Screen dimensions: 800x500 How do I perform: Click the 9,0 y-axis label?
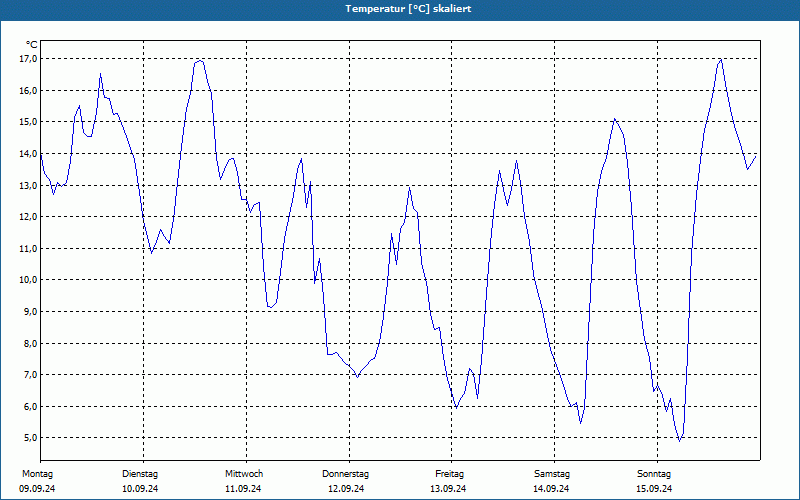coord(31,311)
